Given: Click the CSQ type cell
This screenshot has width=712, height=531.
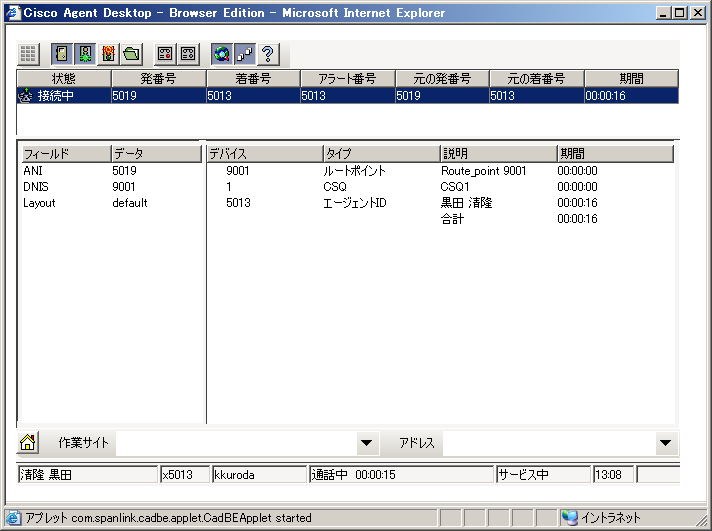Looking at the screenshot, I should pos(335,187).
